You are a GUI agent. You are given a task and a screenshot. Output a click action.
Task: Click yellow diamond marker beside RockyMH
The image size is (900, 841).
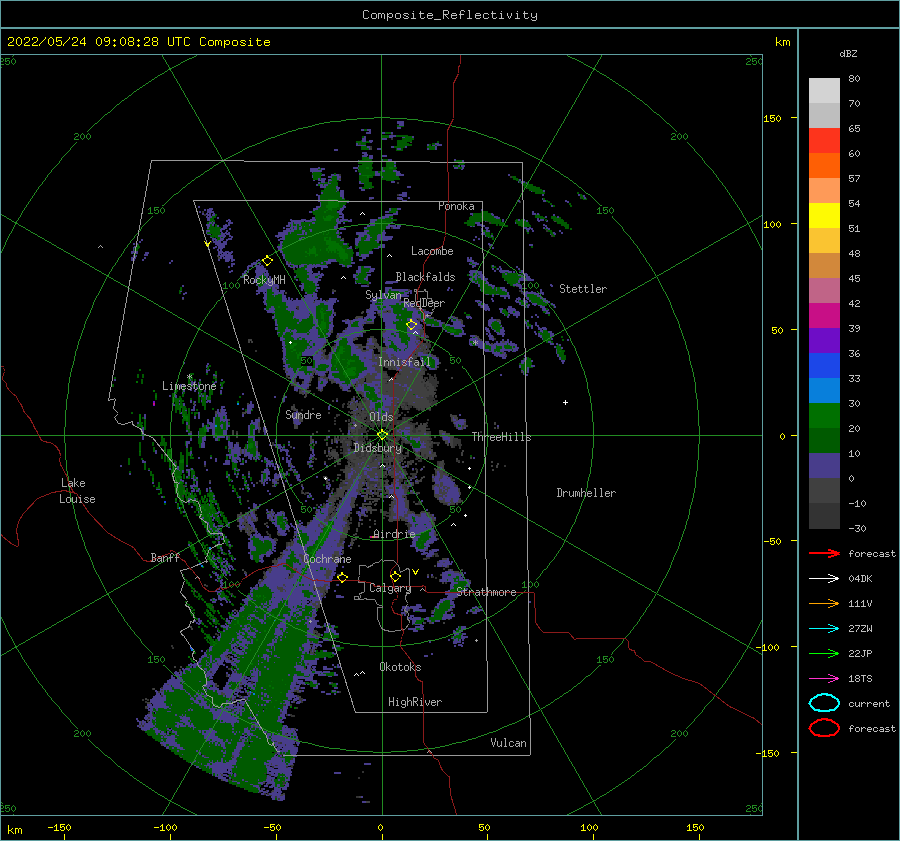pyautogui.click(x=267, y=261)
